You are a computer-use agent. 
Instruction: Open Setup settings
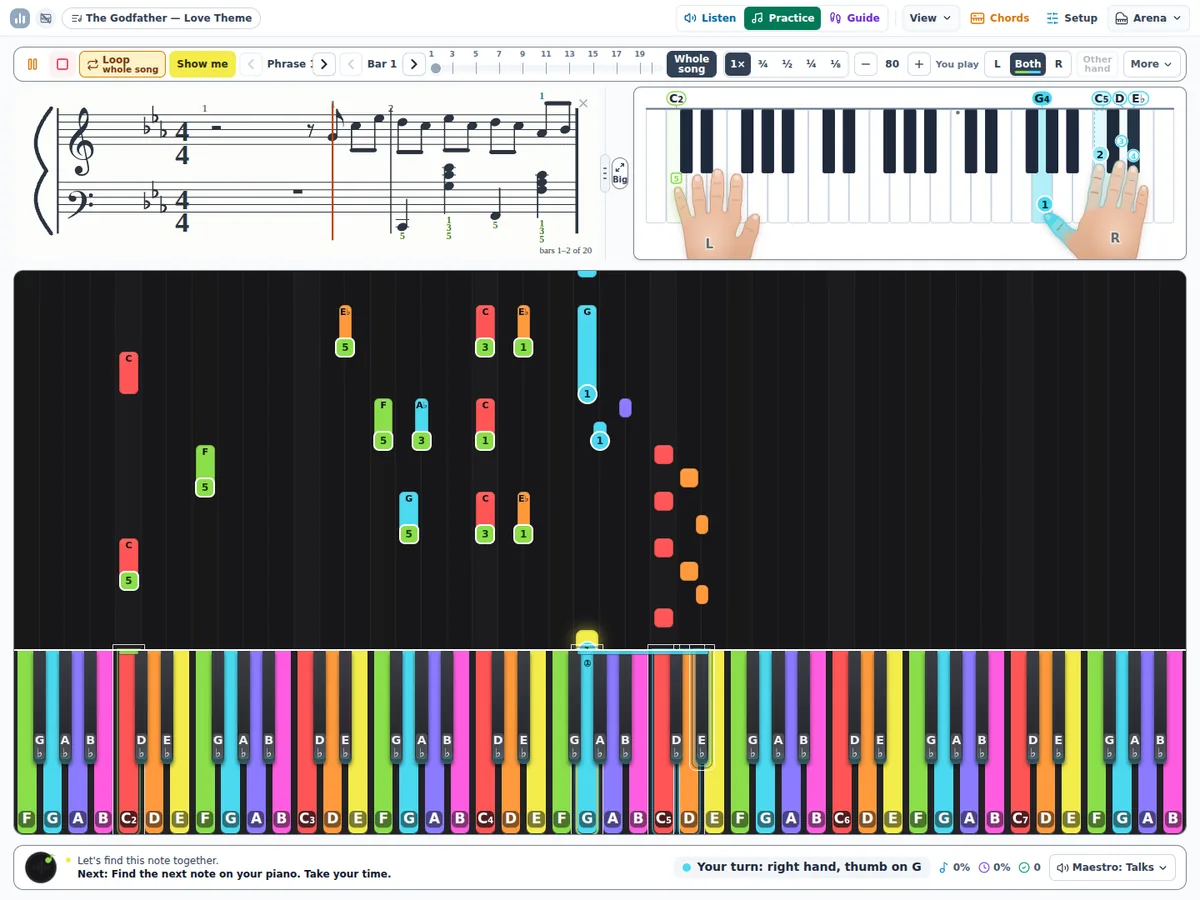click(1072, 18)
